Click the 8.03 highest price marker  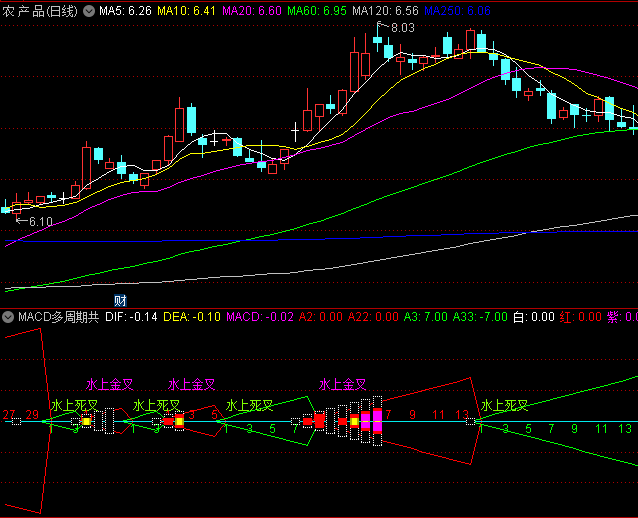click(x=401, y=27)
